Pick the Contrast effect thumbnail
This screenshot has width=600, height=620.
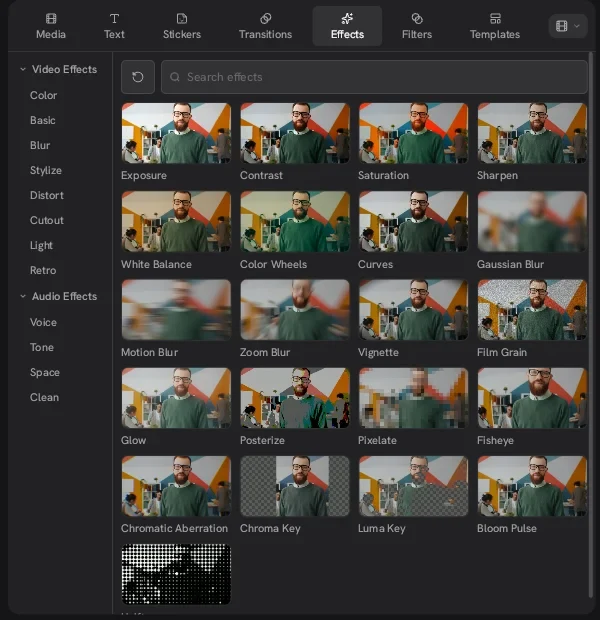coord(295,133)
